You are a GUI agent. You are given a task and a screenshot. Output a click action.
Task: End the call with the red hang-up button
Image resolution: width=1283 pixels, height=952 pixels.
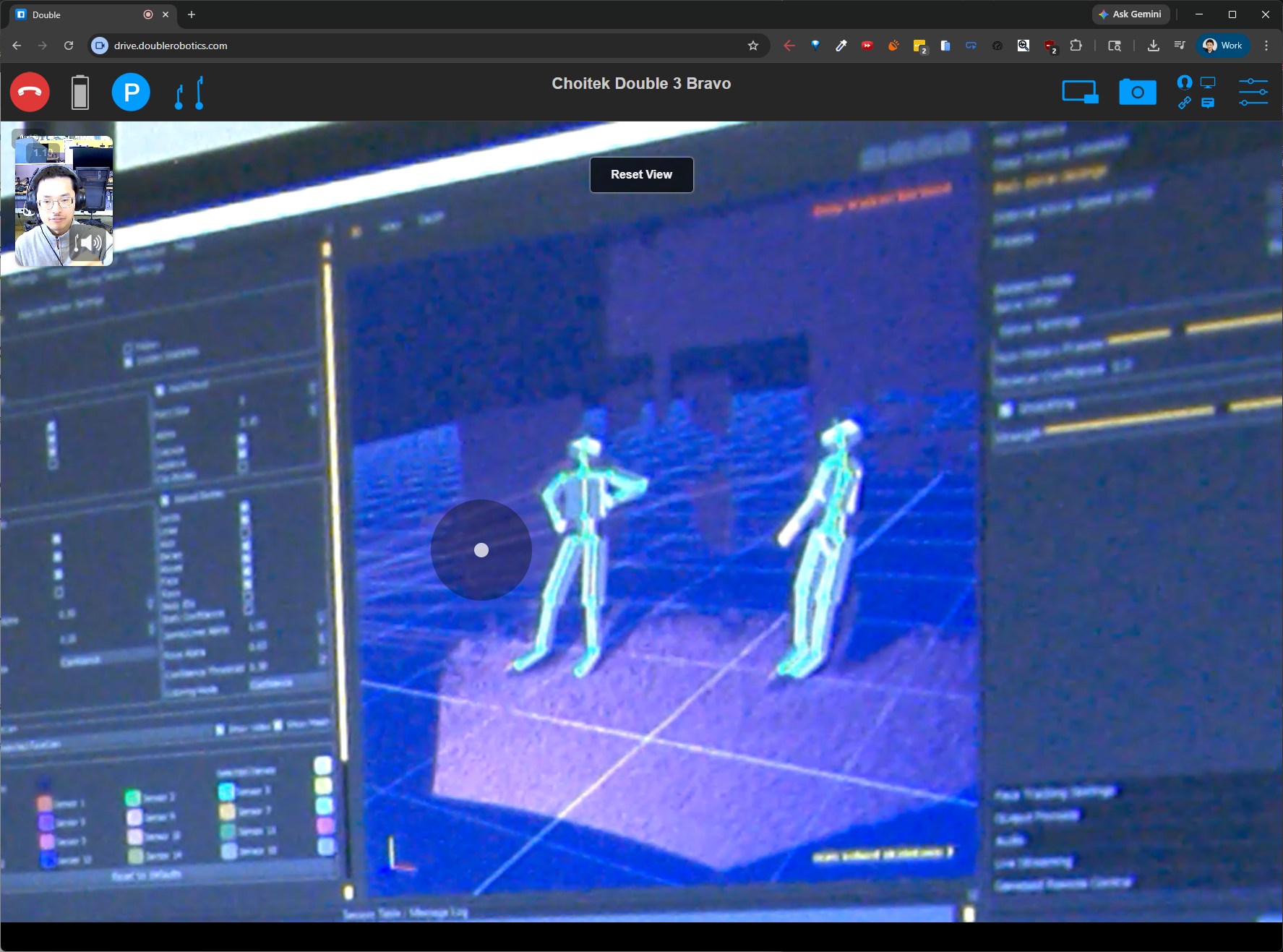[30, 93]
